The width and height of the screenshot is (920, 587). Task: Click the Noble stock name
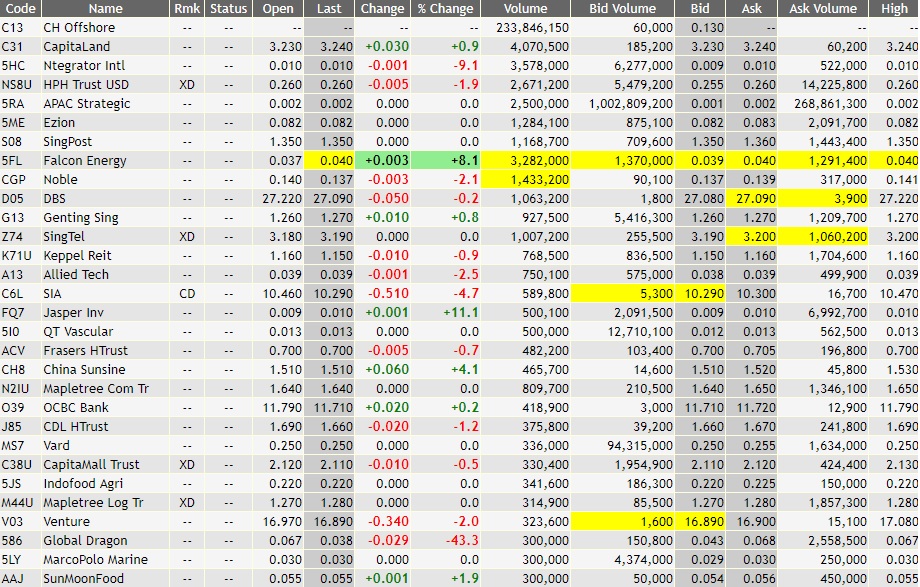60,180
